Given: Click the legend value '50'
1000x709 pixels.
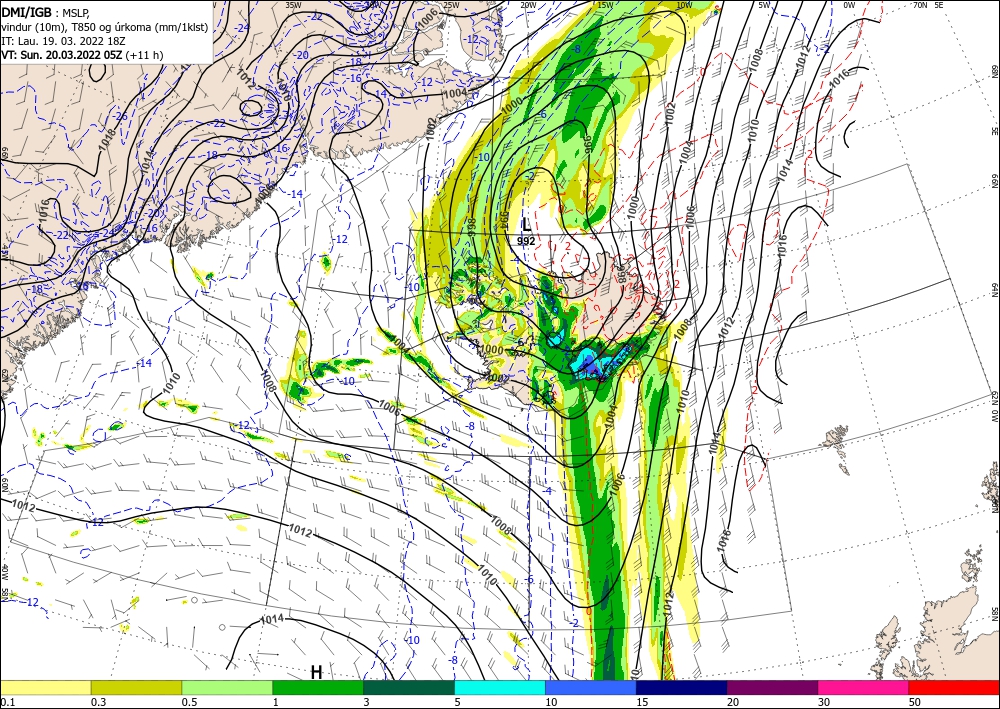Looking at the screenshot, I should coord(915,702).
